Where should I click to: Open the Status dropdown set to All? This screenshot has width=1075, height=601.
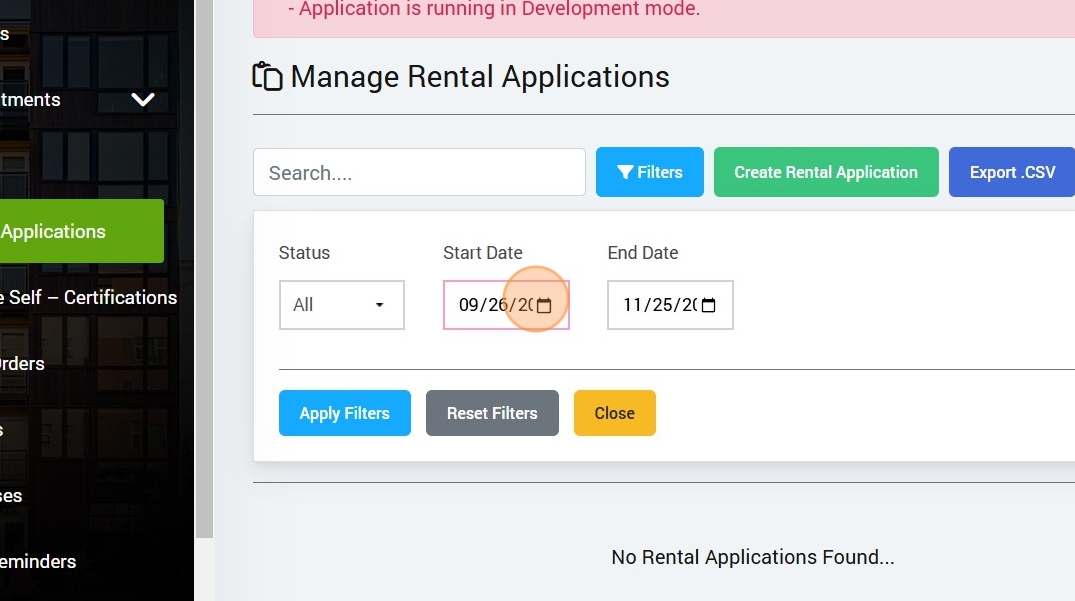[341, 305]
